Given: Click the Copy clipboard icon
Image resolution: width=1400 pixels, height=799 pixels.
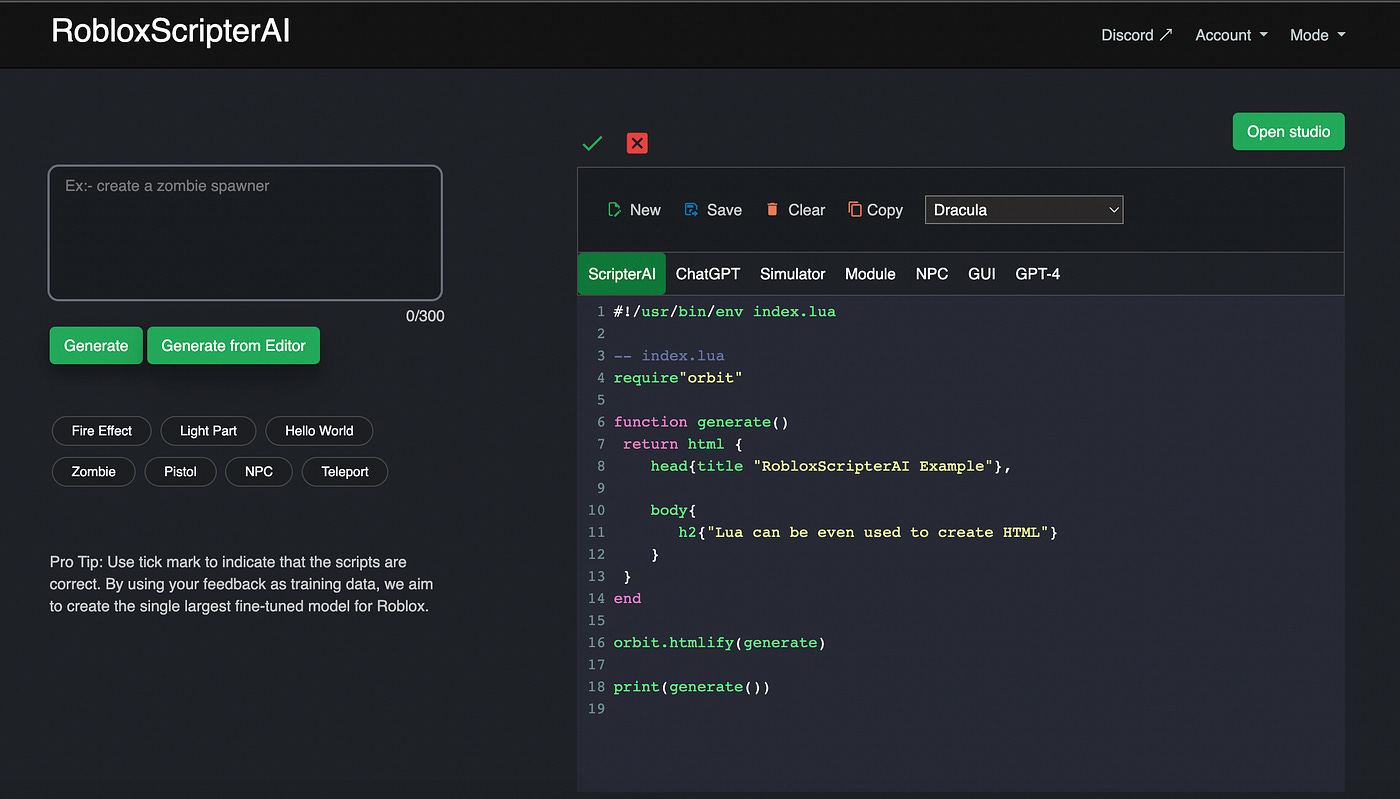Looking at the screenshot, I should tap(855, 210).
